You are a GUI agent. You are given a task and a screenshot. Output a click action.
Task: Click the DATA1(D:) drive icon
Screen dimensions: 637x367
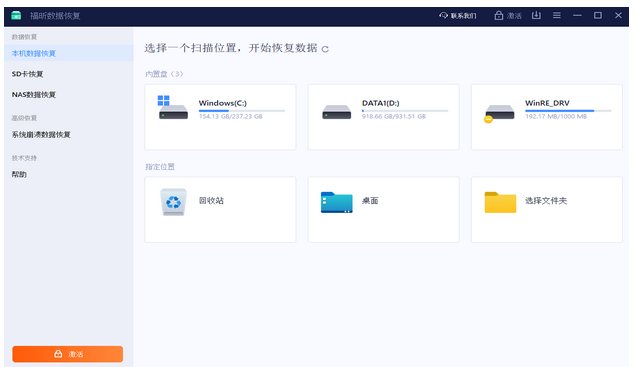(x=336, y=112)
